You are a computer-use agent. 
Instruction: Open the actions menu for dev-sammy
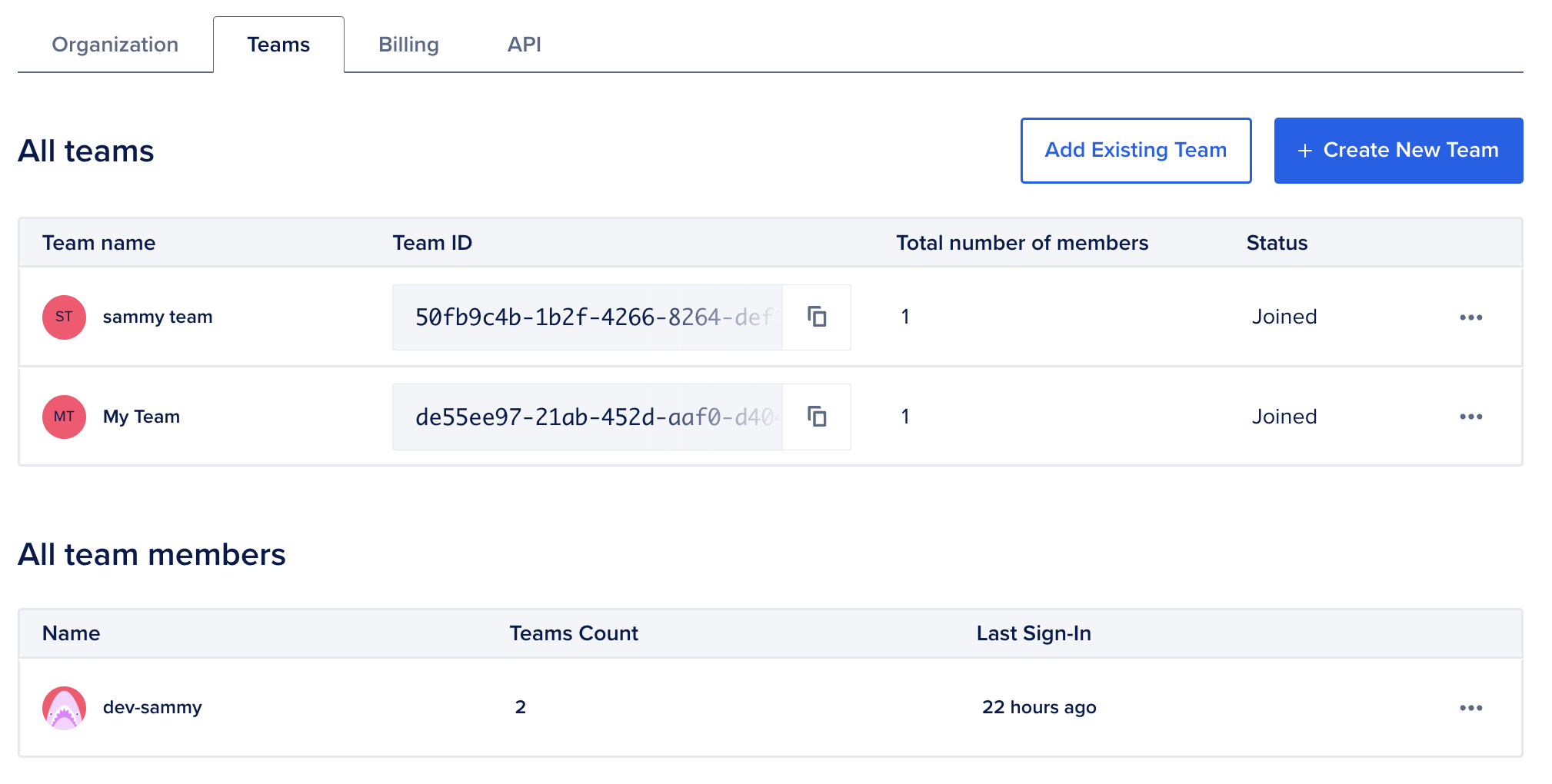point(1470,707)
